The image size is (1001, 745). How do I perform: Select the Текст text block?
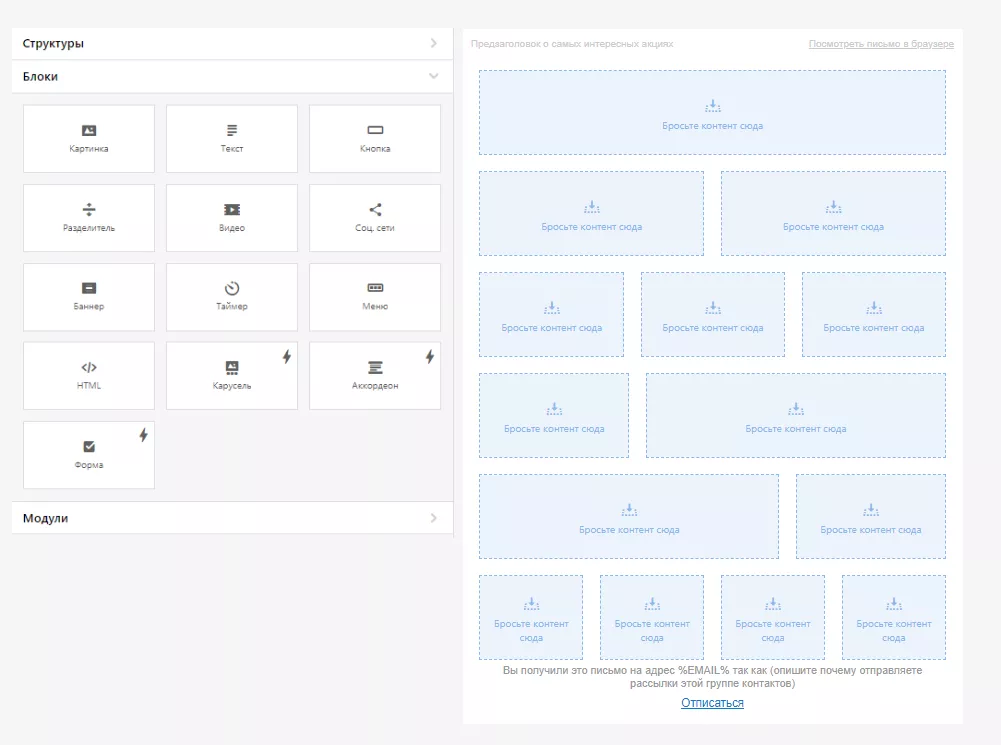click(x=232, y=139)
